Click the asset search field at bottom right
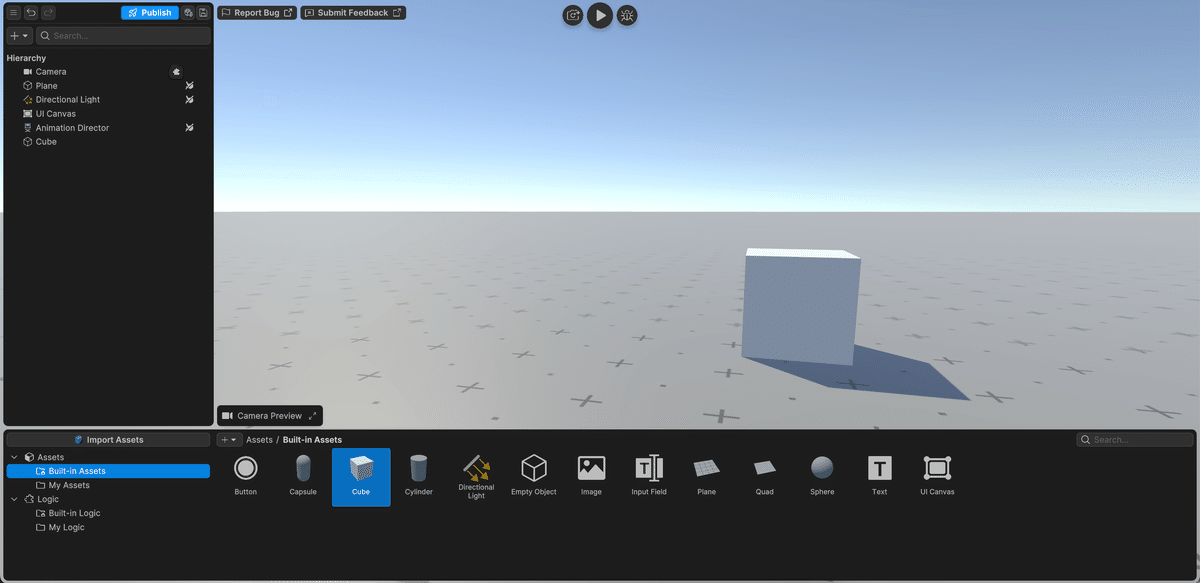 [1135, 439]
